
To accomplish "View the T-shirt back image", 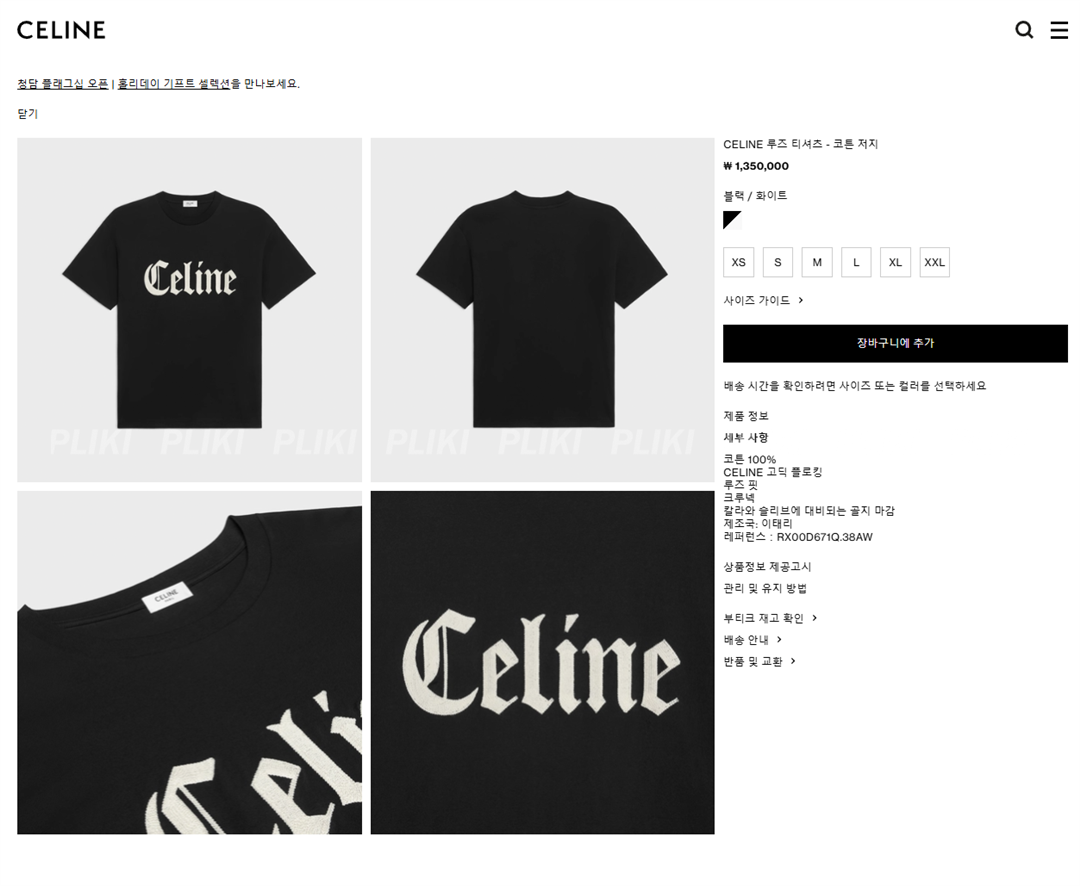I will coord(542,309).
